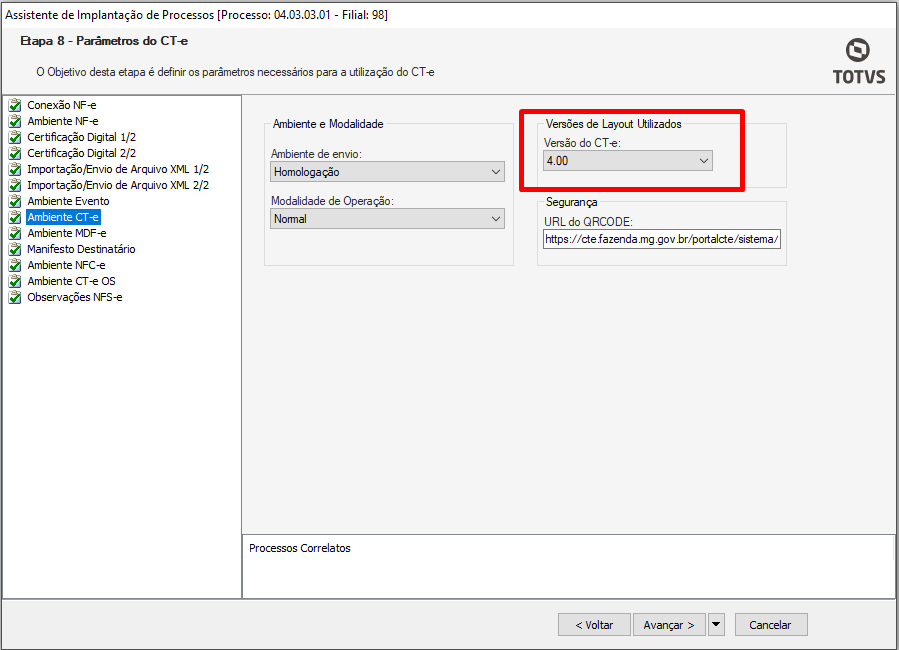
Task: Click checkmark icon beside Ambiente MDF-e
Action: click(15, 233)
